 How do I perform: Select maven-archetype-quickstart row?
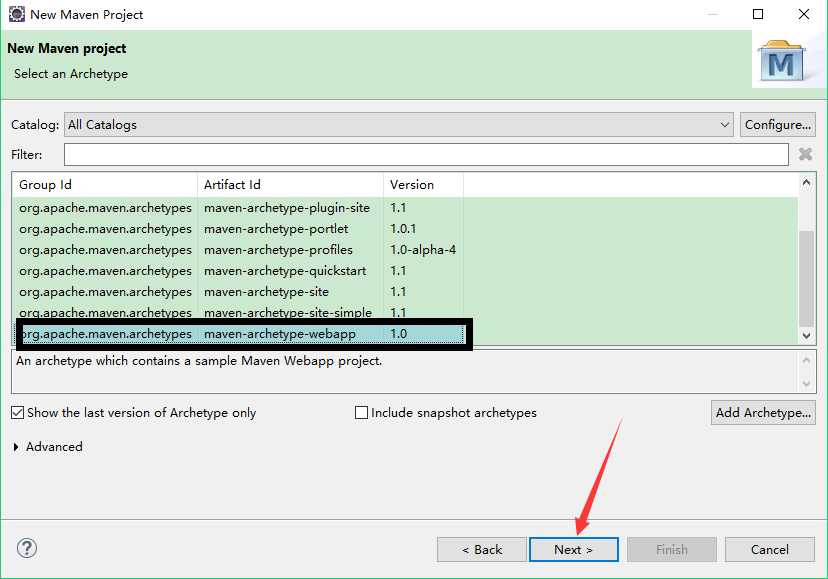[238, 270]
